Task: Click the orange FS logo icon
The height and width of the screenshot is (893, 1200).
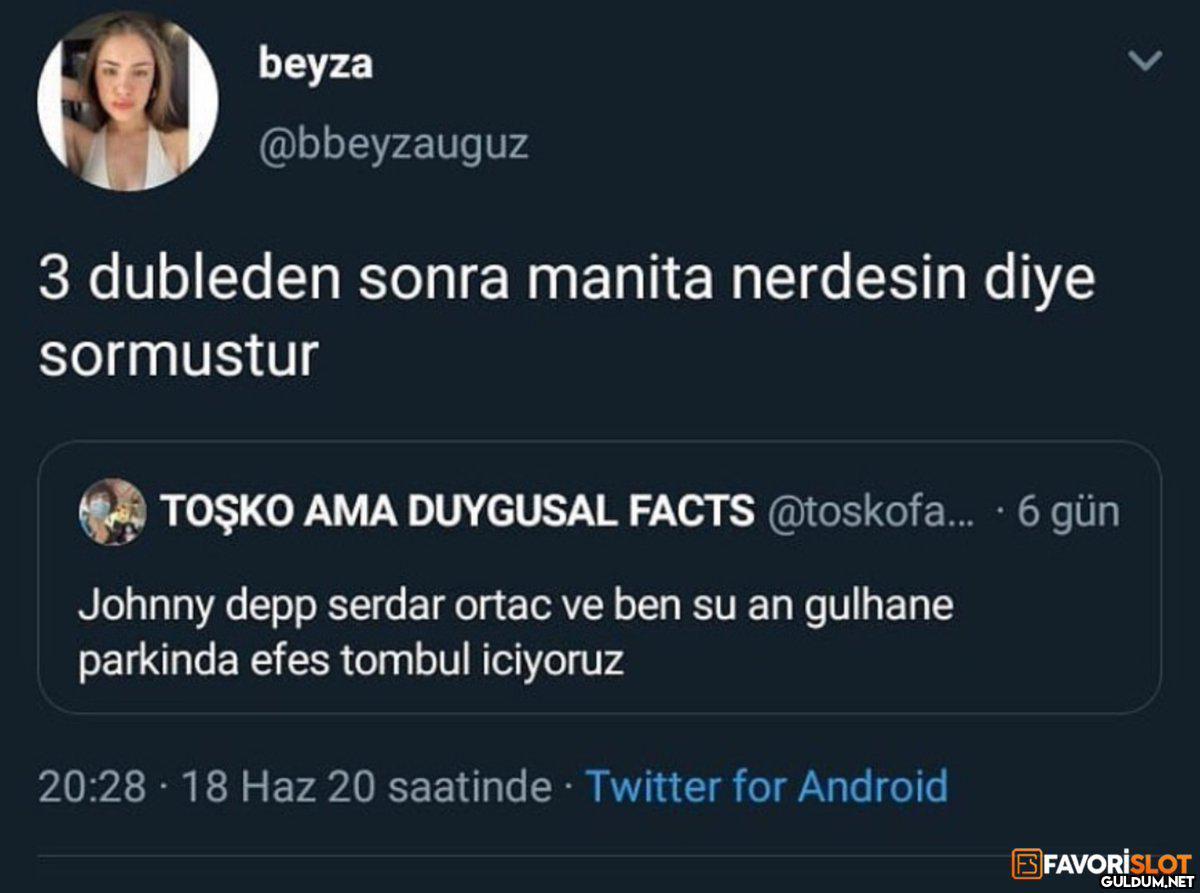Action: pyautogui.click(x=1024, y=864)
